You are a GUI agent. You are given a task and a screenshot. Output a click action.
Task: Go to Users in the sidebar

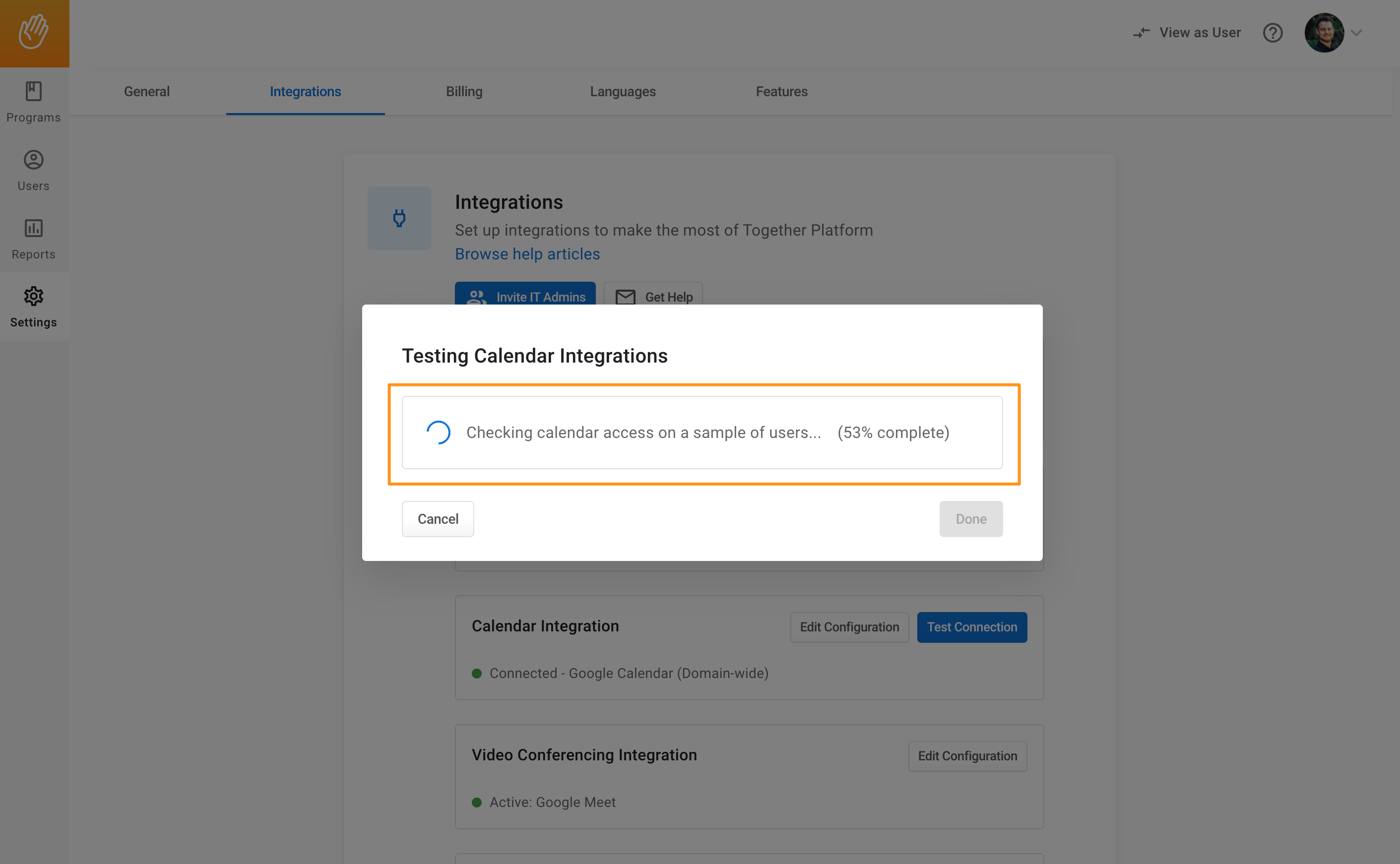pyautogui.click(x=34, y=171)
